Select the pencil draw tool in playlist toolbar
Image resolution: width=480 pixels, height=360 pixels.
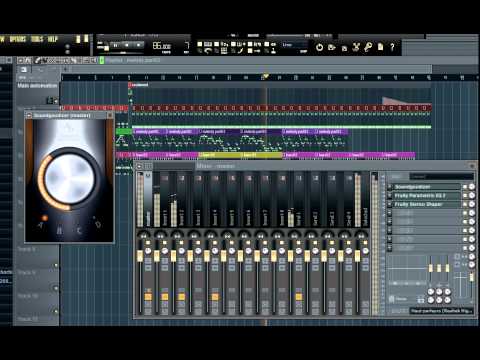(38, 60)
